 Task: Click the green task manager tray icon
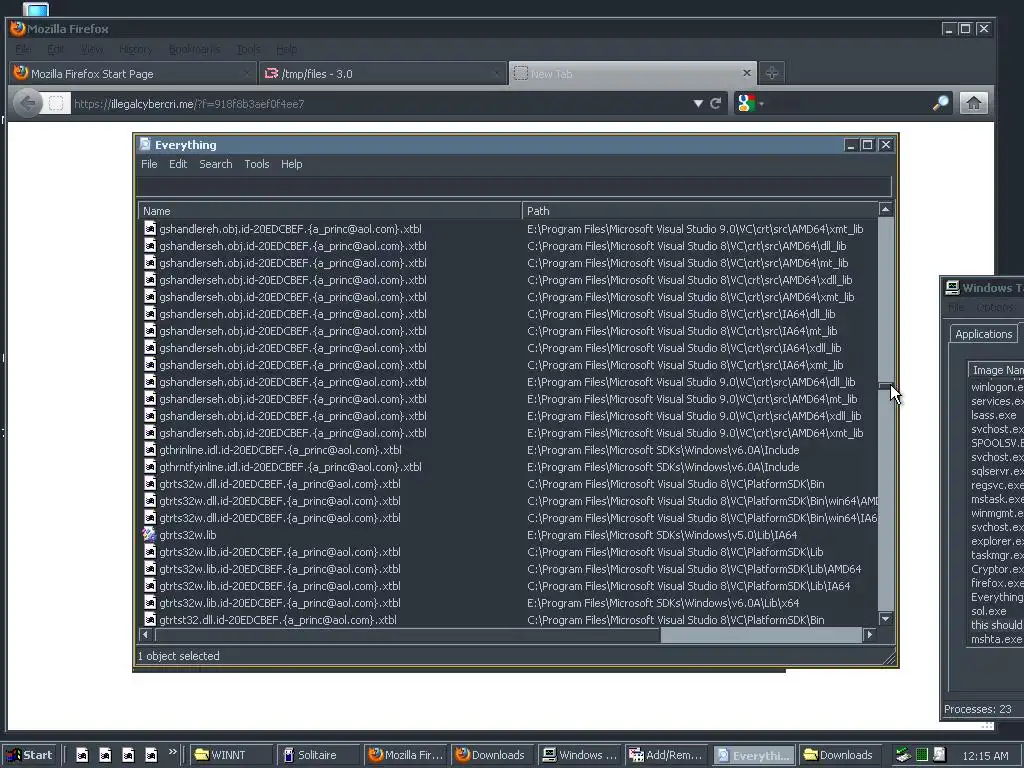coord(921,755)
